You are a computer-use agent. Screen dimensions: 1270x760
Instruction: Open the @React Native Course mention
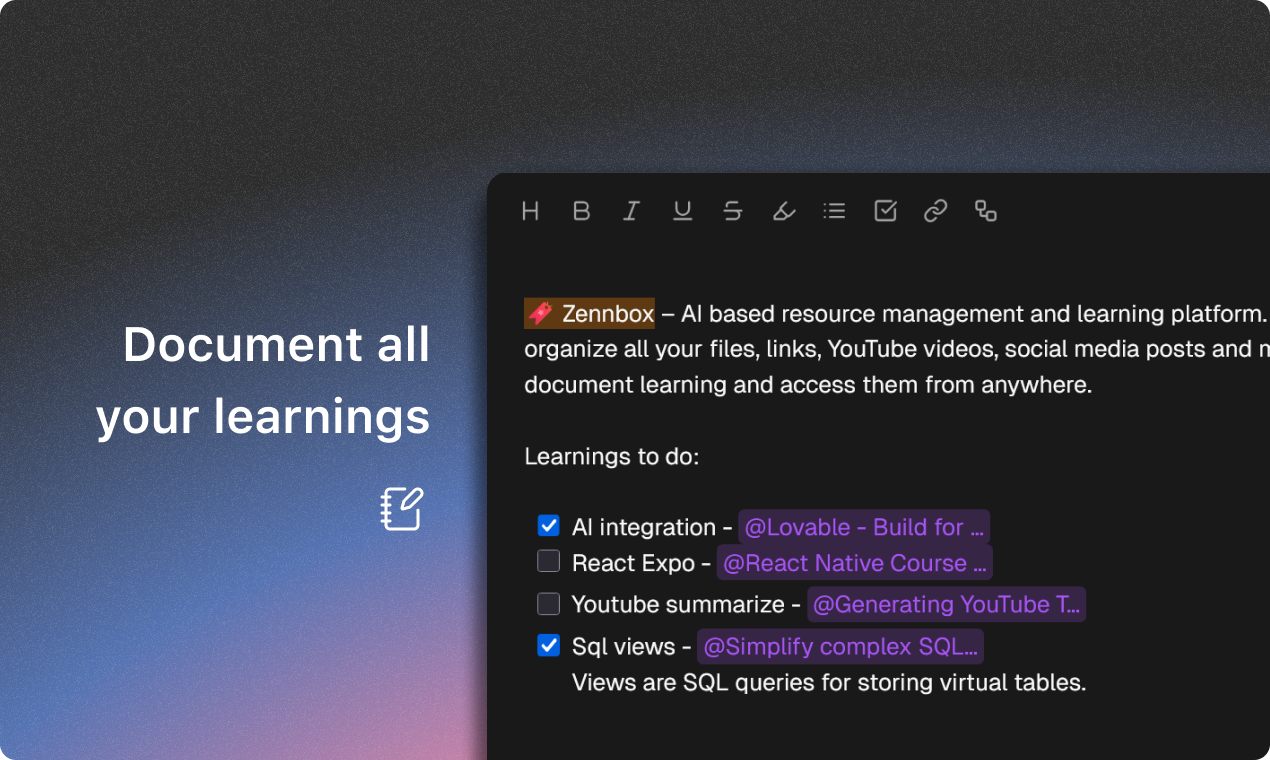[x=854, y=563]
